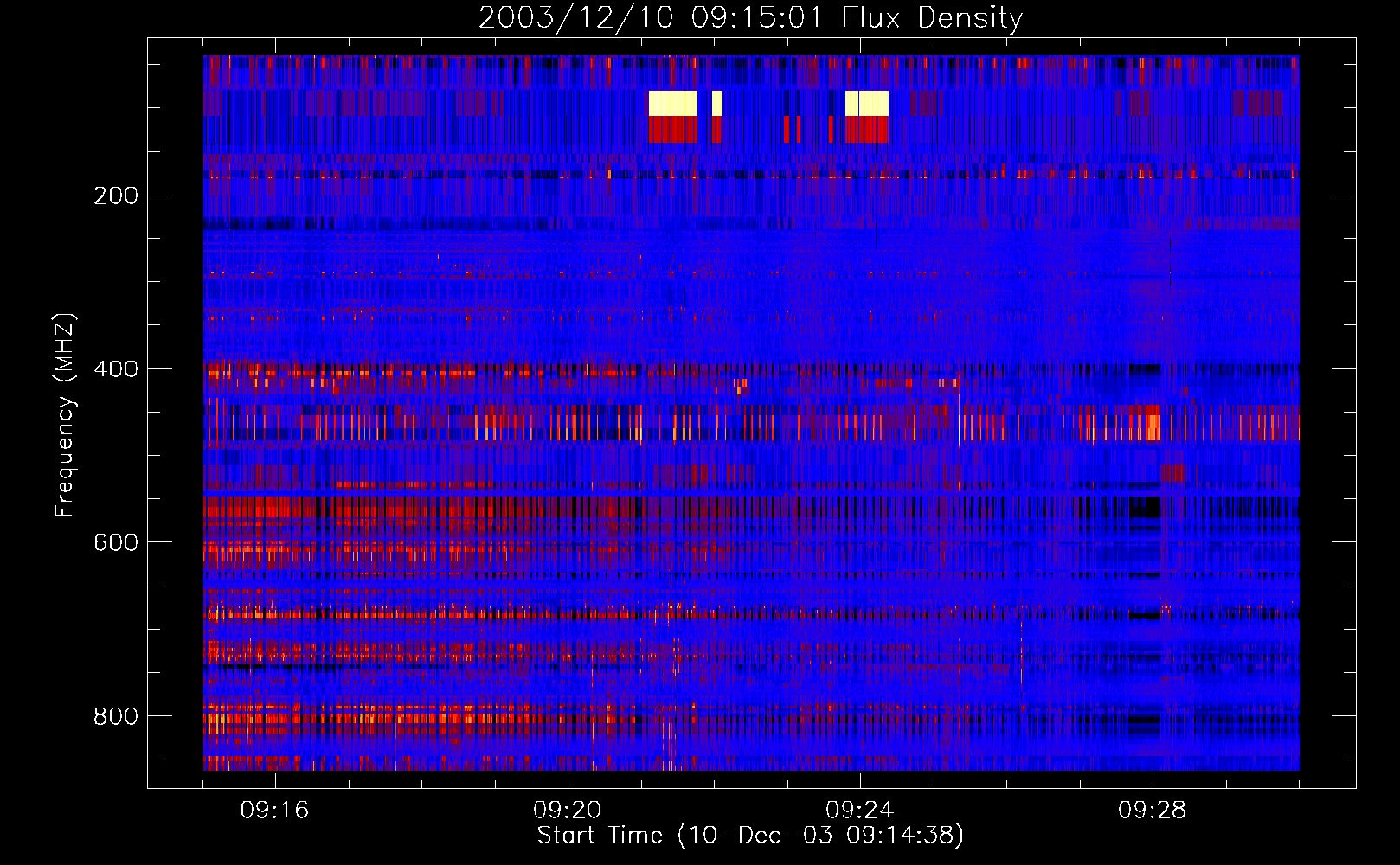The image size is (1400, 865).
Task: Click the pale-yellow saturated burst near 09:24
Action: (x=867, y=103)
